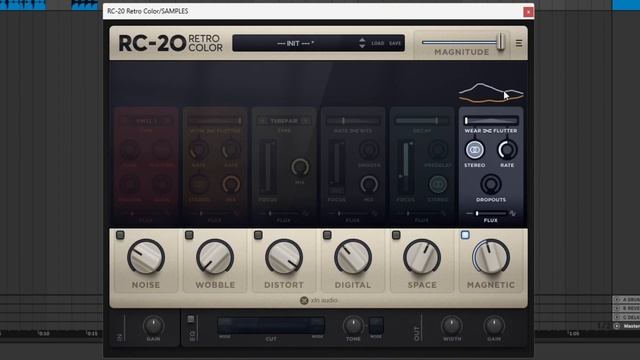The image size is (640, 360).
Task: Click the TONE knob in EQ section
Action: coord(353,326)
